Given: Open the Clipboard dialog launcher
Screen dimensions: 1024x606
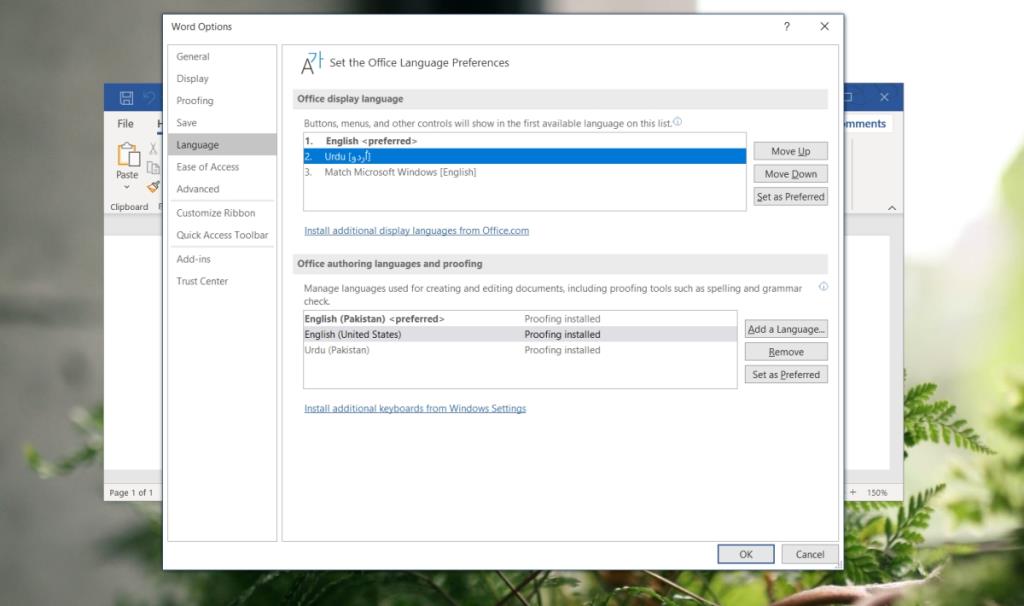Looking at the screenshot, I should pyautogui.click(x=156, y=207).
